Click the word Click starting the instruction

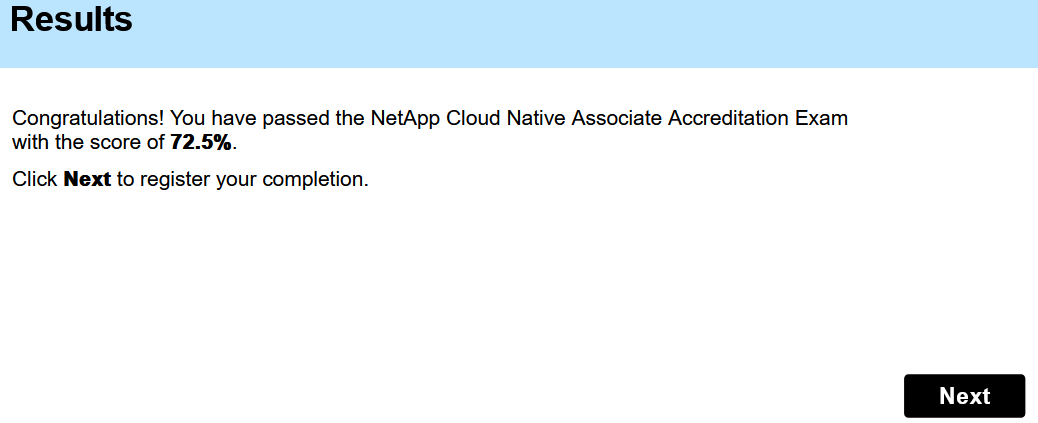coord(35,180)
